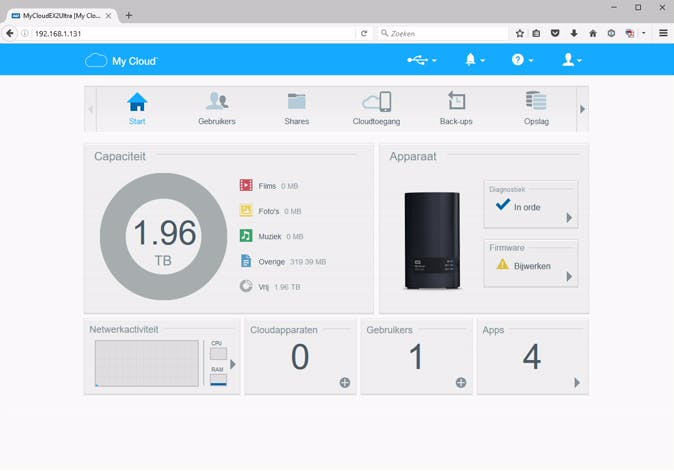Open the browser hamburger menu
674x471 pixels.
663,33
